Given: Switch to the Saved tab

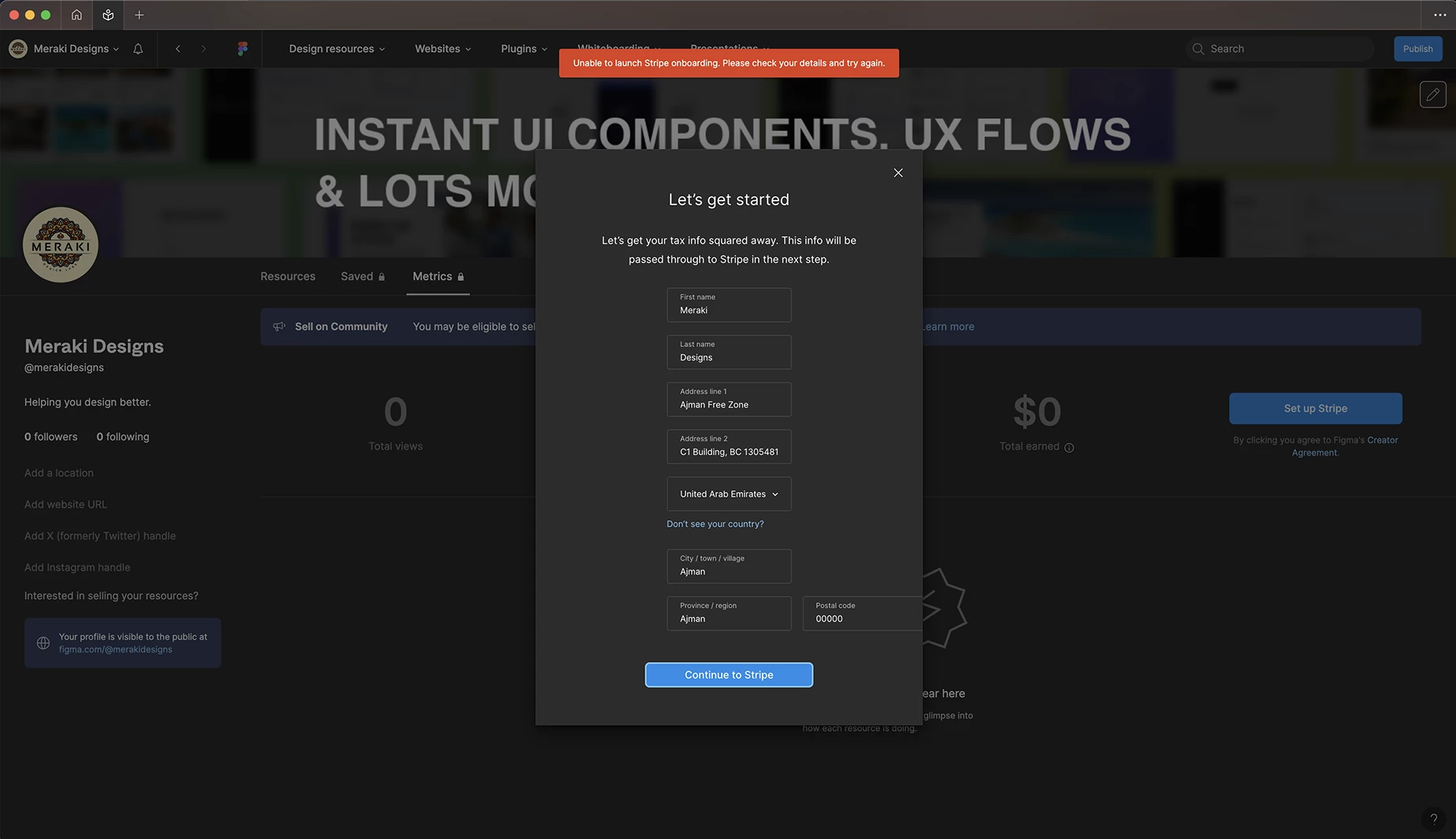Looking at the screenshot, I should coord(363,276).
